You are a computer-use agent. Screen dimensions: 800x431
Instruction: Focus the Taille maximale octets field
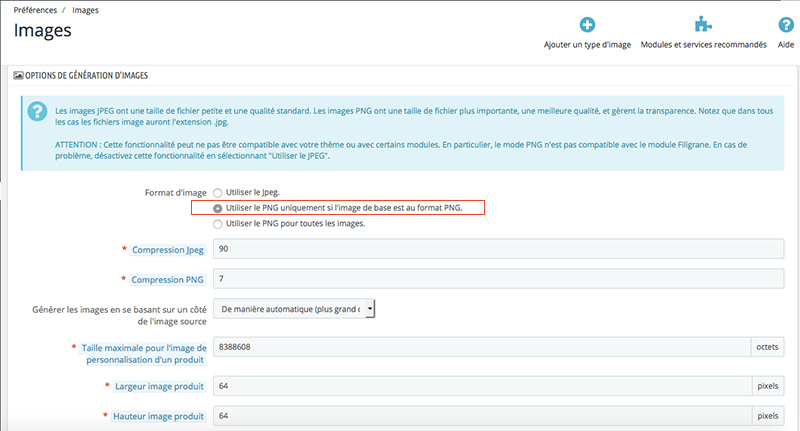click(x=482, y=347)
